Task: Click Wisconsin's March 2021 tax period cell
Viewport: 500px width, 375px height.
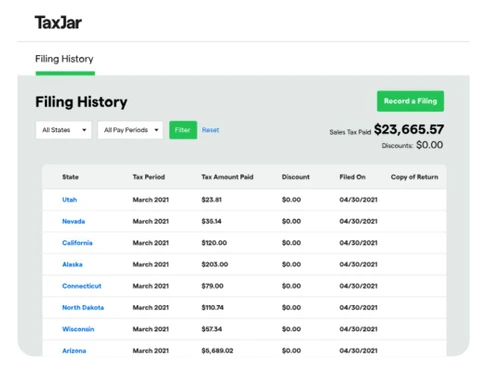Action: click(x=151, y=329)
